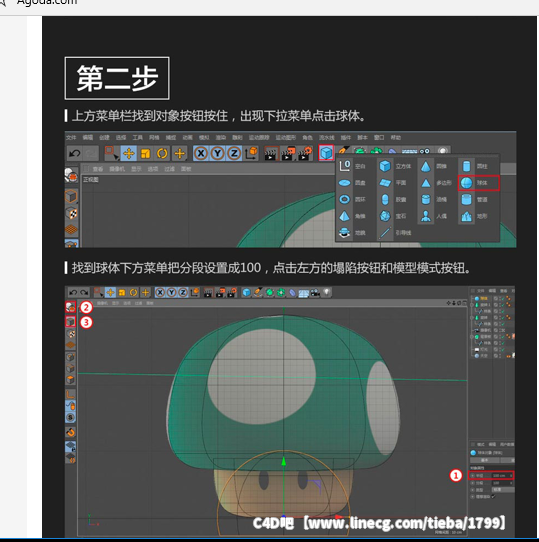
Task: Open 创建 menu in C4D menu bar
Action: pyautogui.click(x=104, y=138)
